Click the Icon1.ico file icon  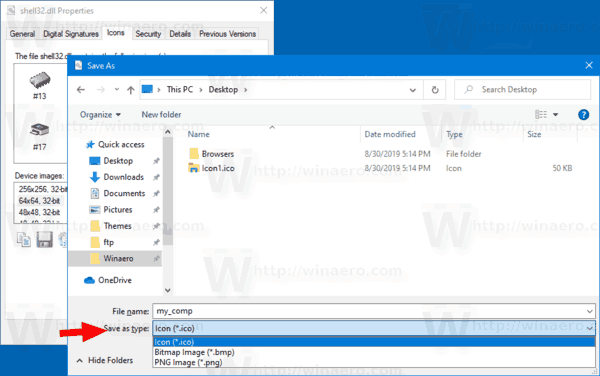(x=194, y=168)
